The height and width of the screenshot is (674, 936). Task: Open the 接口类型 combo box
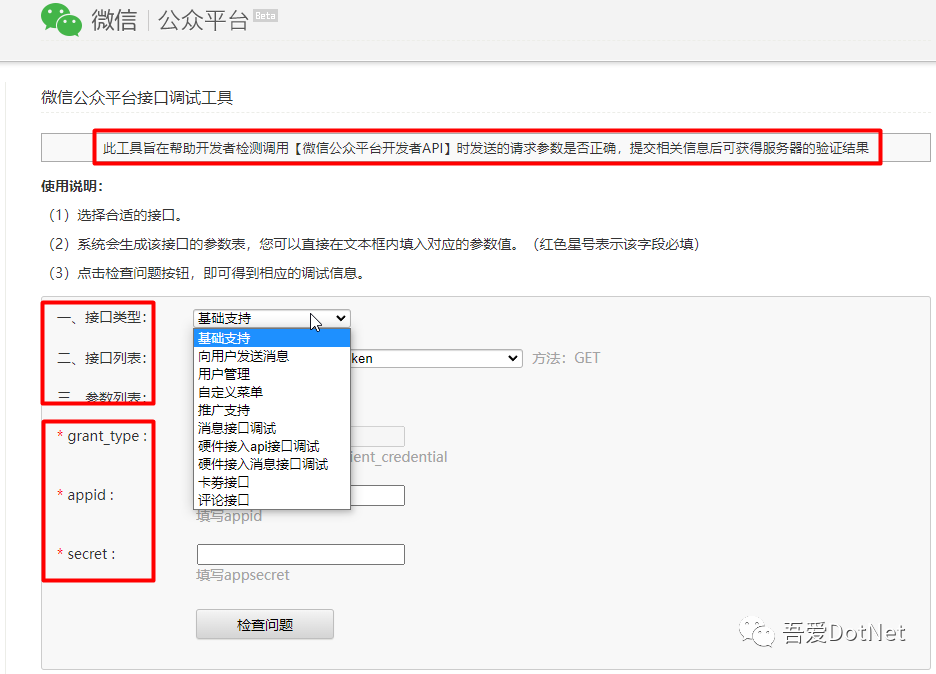(270, 317)
